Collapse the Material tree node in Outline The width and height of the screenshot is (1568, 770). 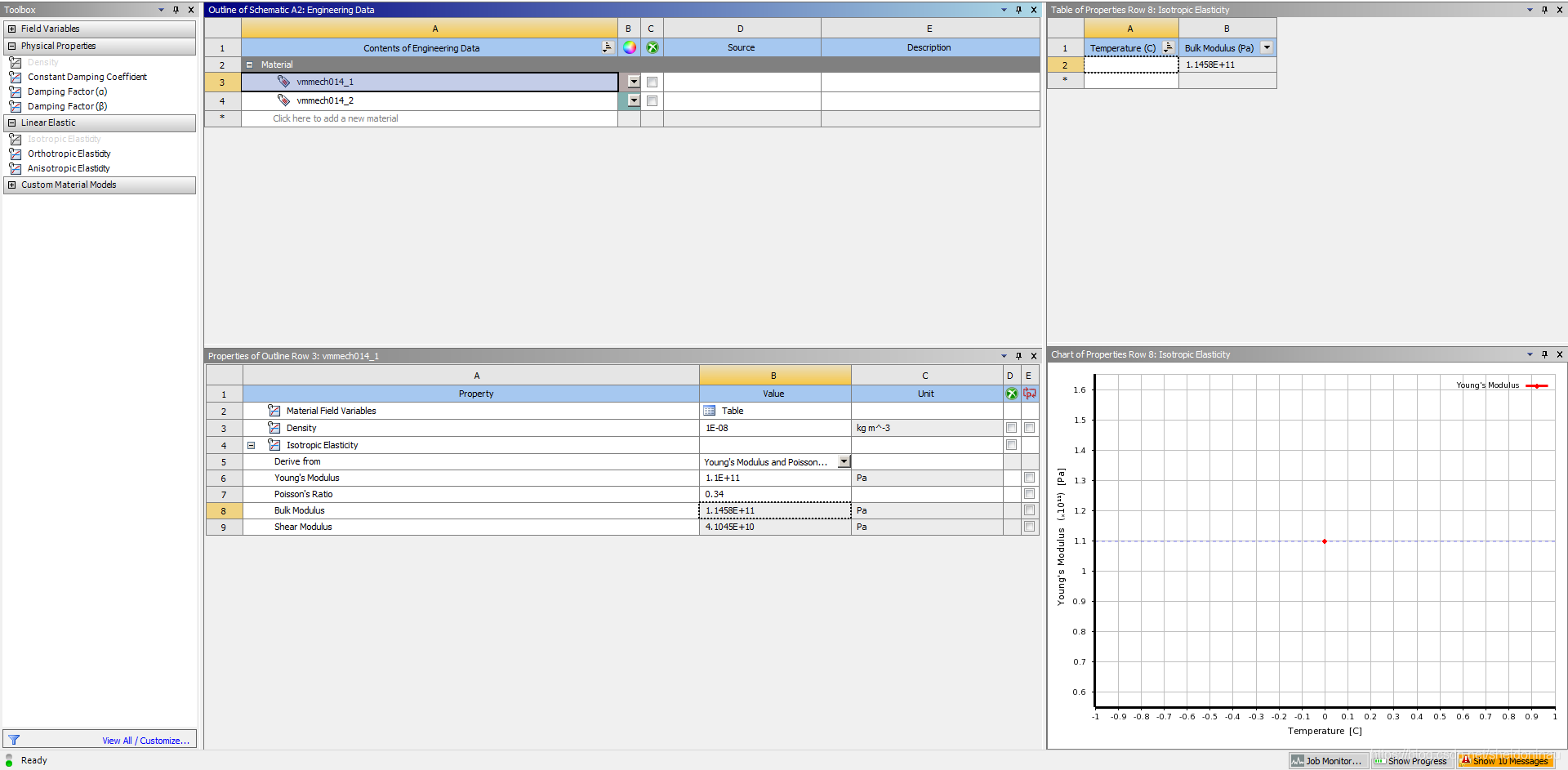point(249,65)
